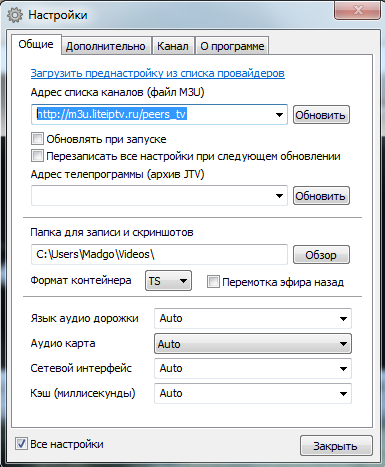Open the Кэш (миллисекунды) dropdown

[x=253, y=393]
